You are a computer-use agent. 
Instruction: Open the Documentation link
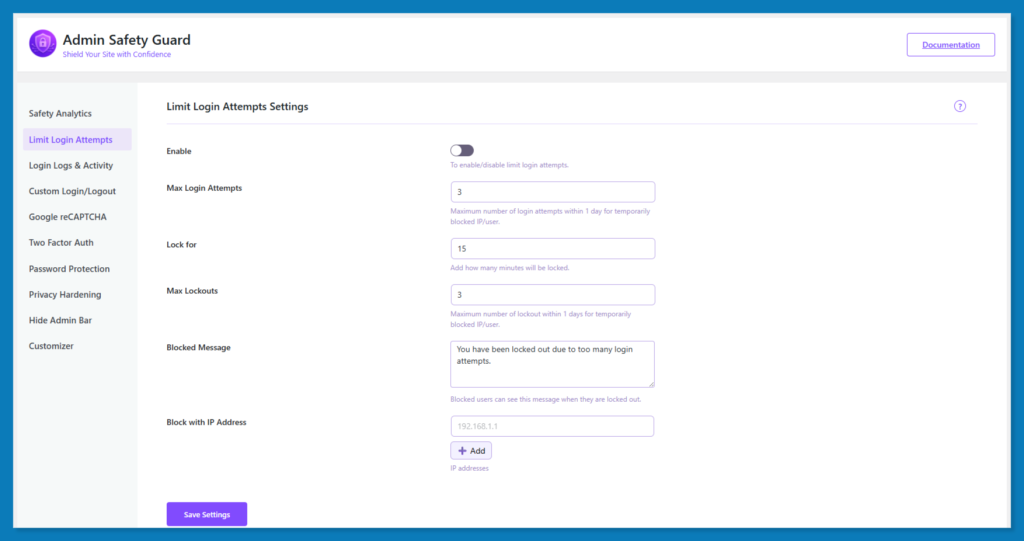tap(951, 45)
